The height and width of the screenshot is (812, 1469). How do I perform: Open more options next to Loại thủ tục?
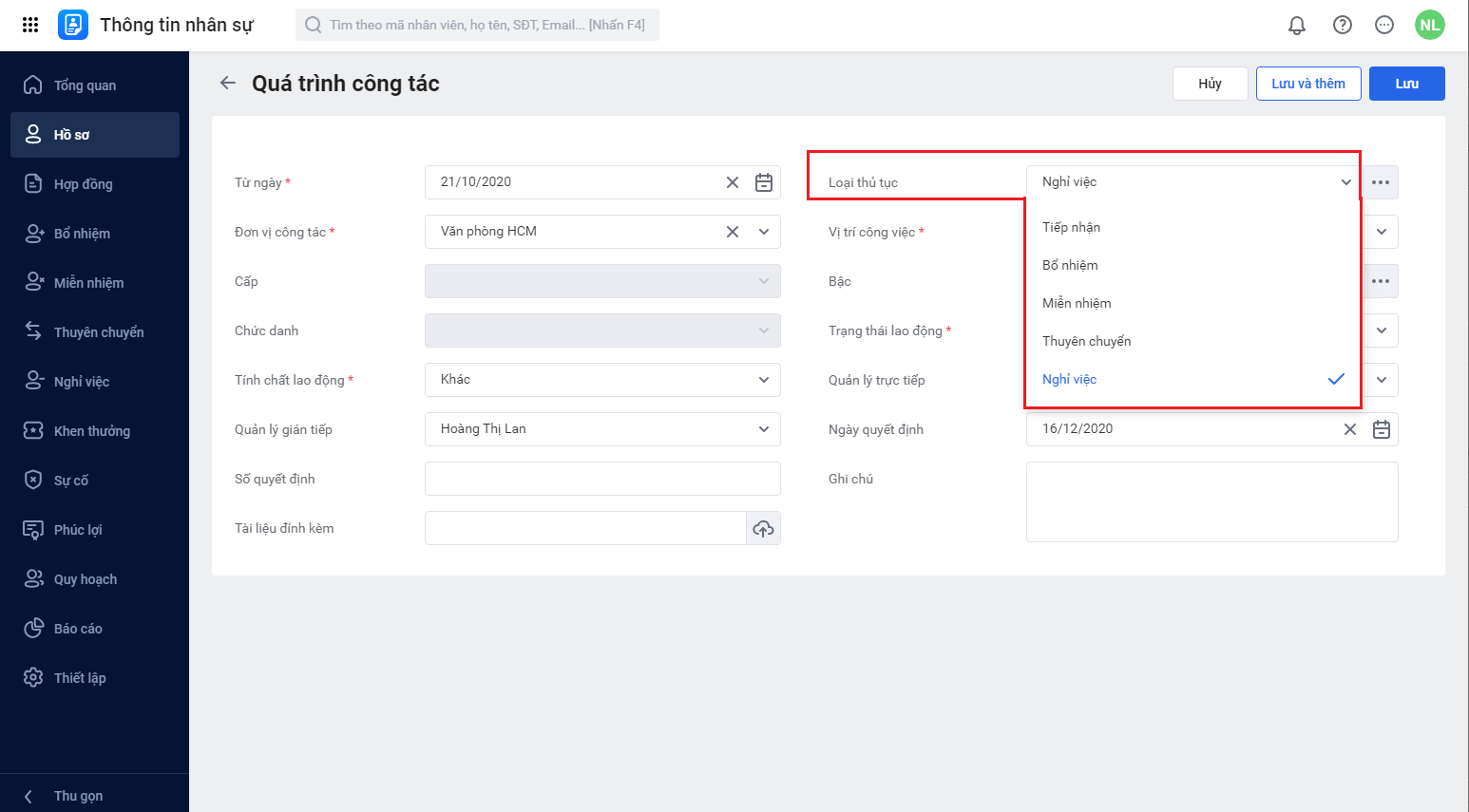(x=1381, y=182)
